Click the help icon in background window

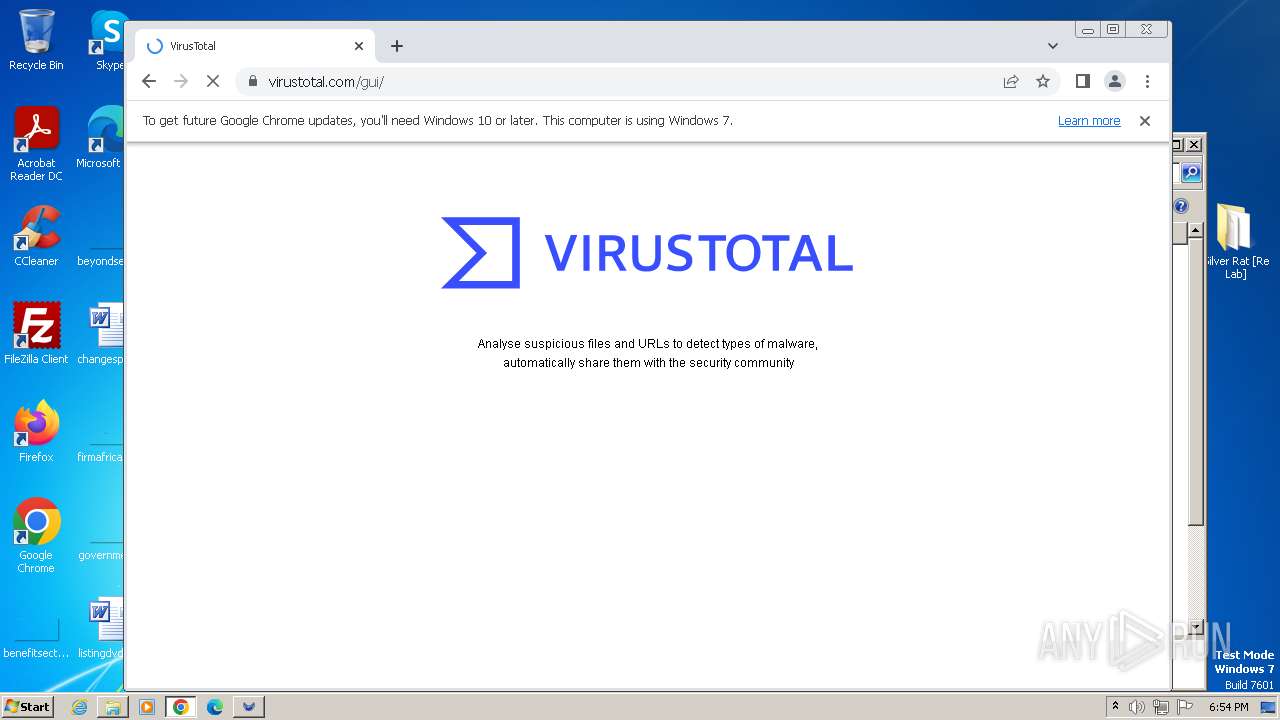coord(1181,206)
